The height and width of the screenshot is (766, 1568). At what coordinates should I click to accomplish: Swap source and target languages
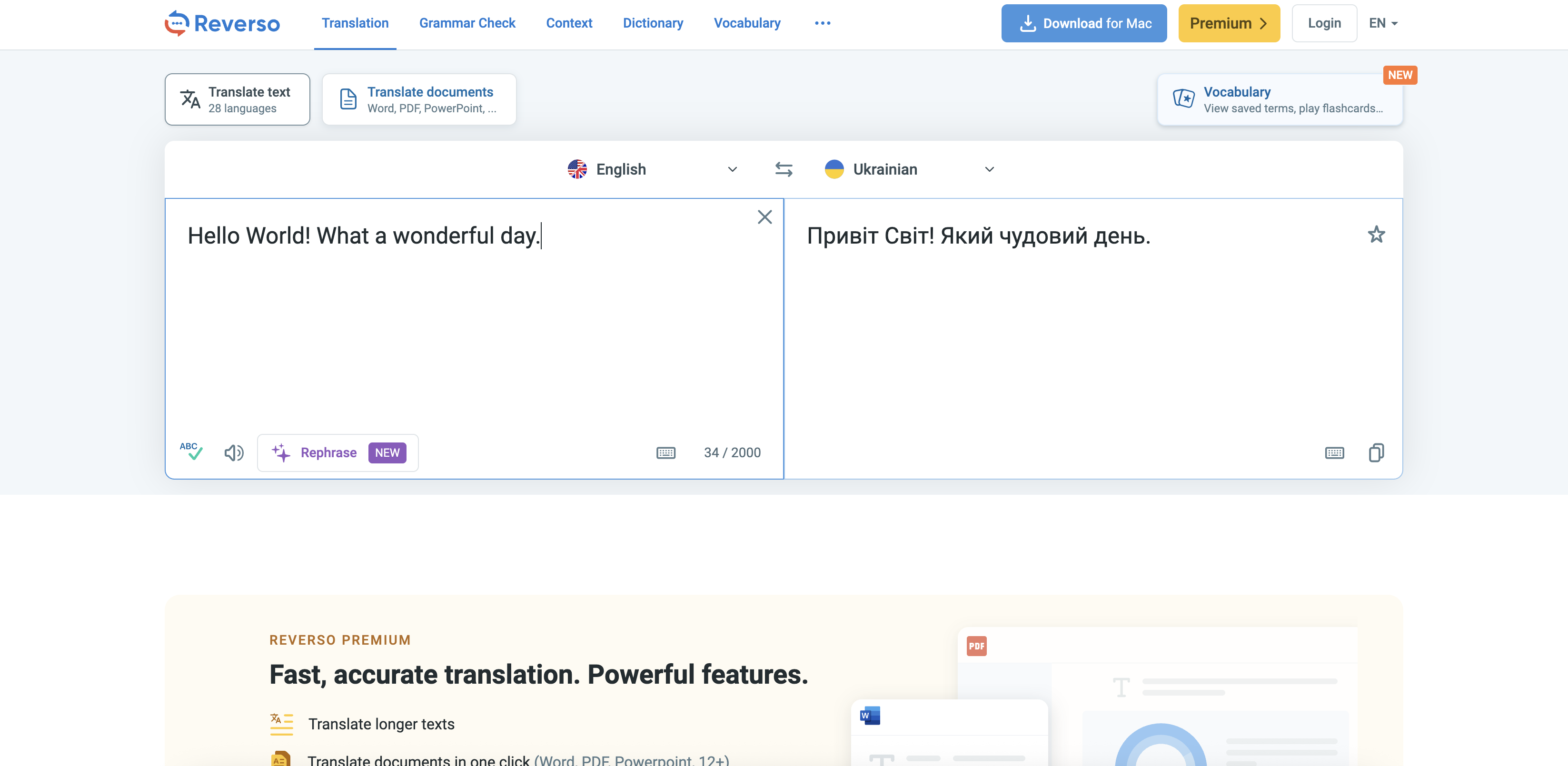coord(784,169)
